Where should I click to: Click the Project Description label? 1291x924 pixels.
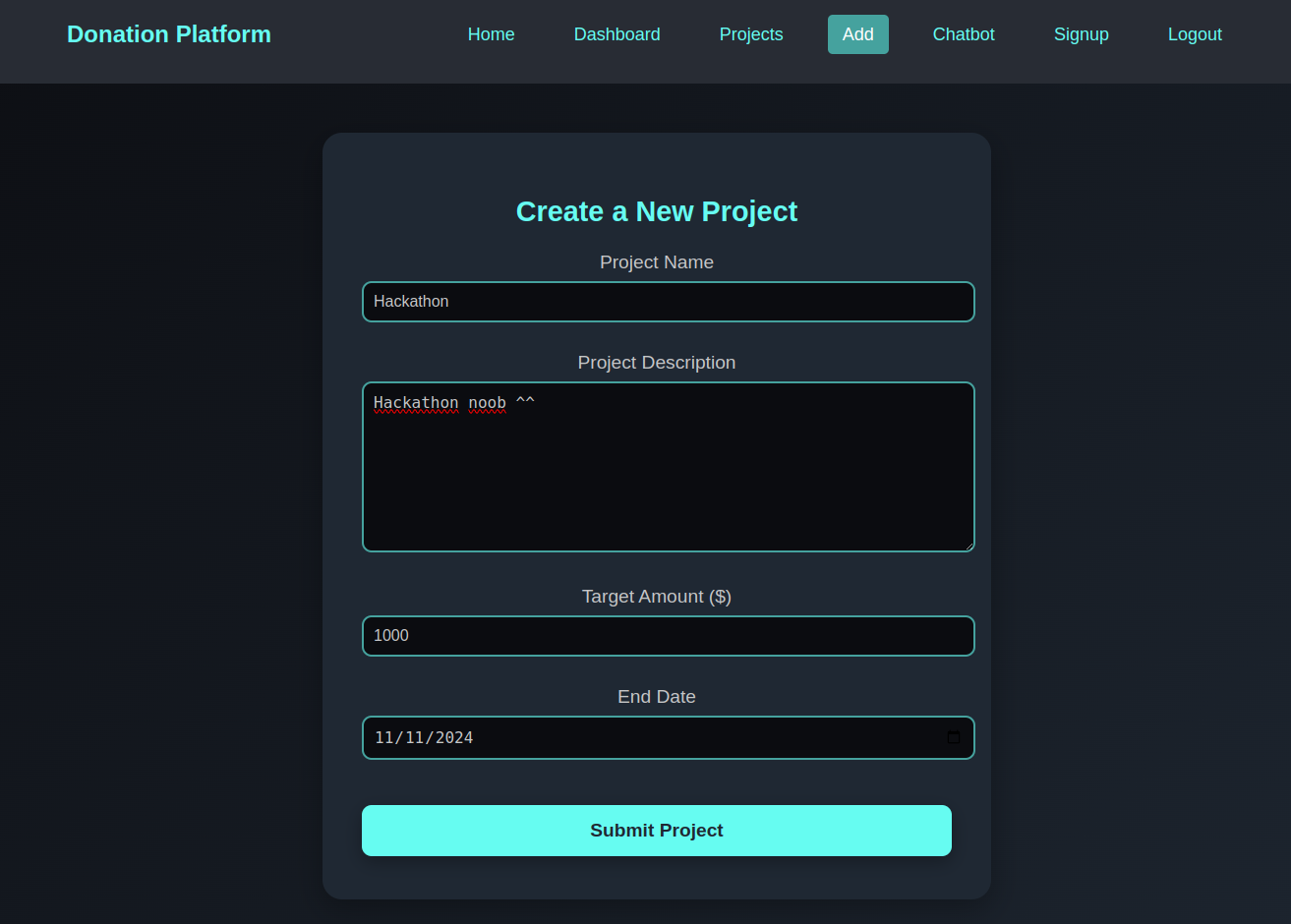(656, 362)
